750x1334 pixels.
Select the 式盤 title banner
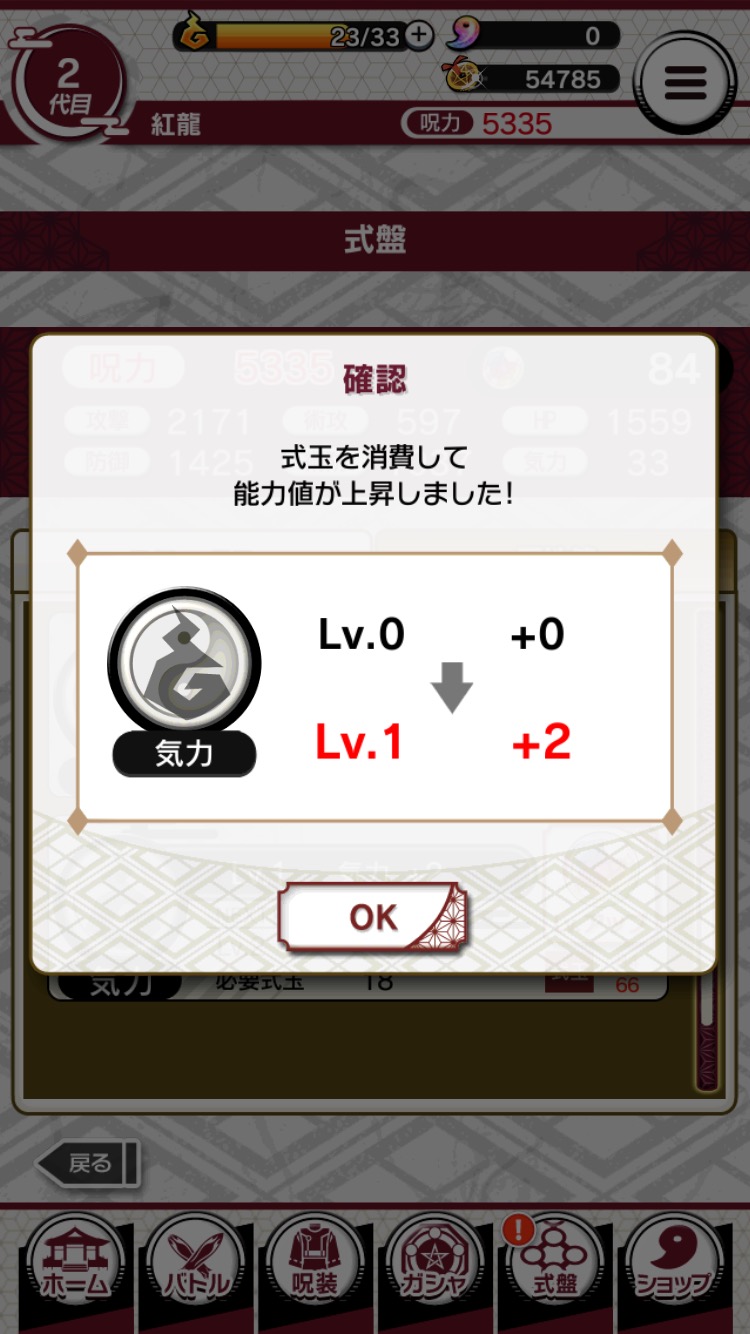375,241
